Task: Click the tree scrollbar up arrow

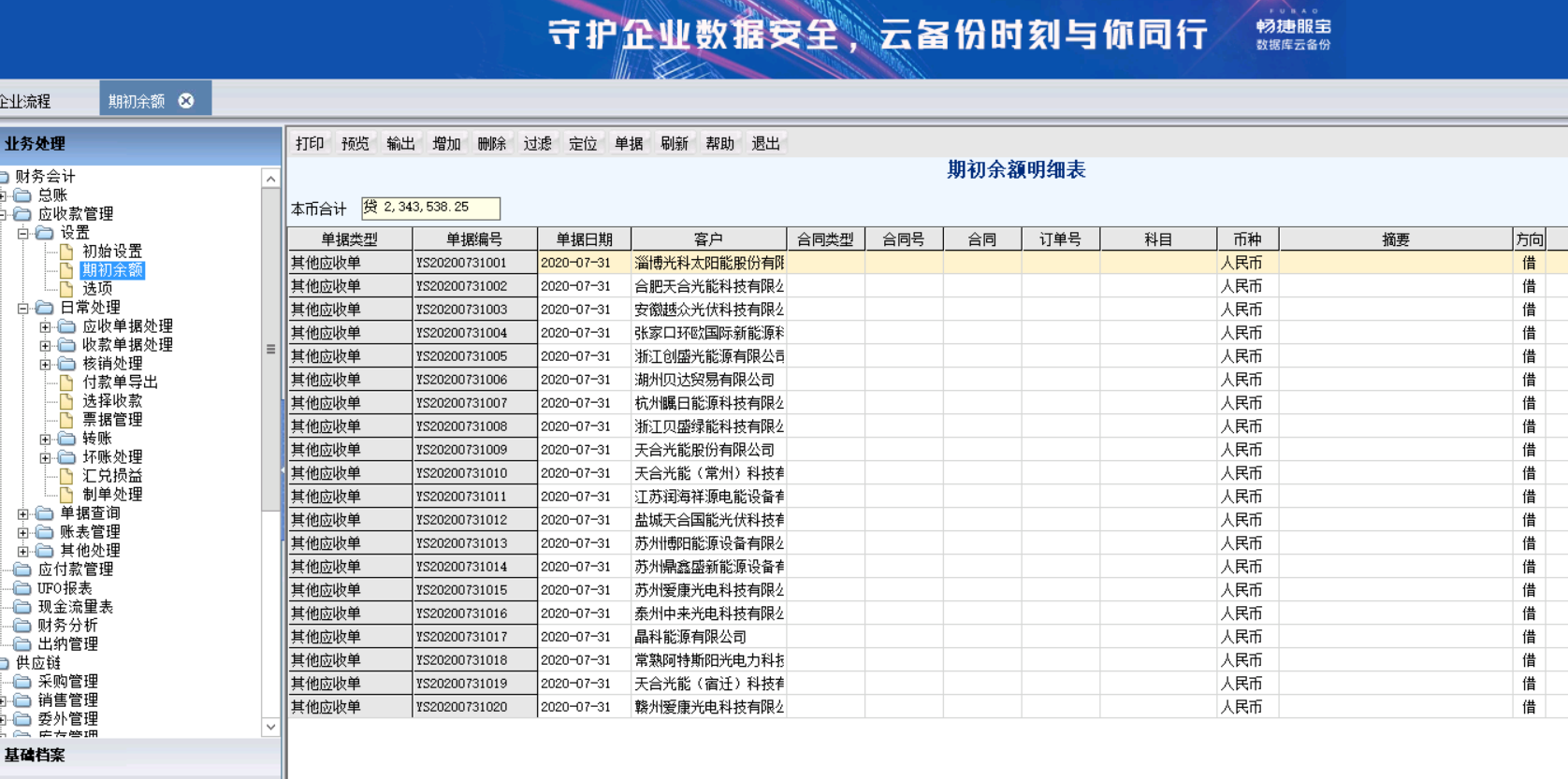Action: 270,179
